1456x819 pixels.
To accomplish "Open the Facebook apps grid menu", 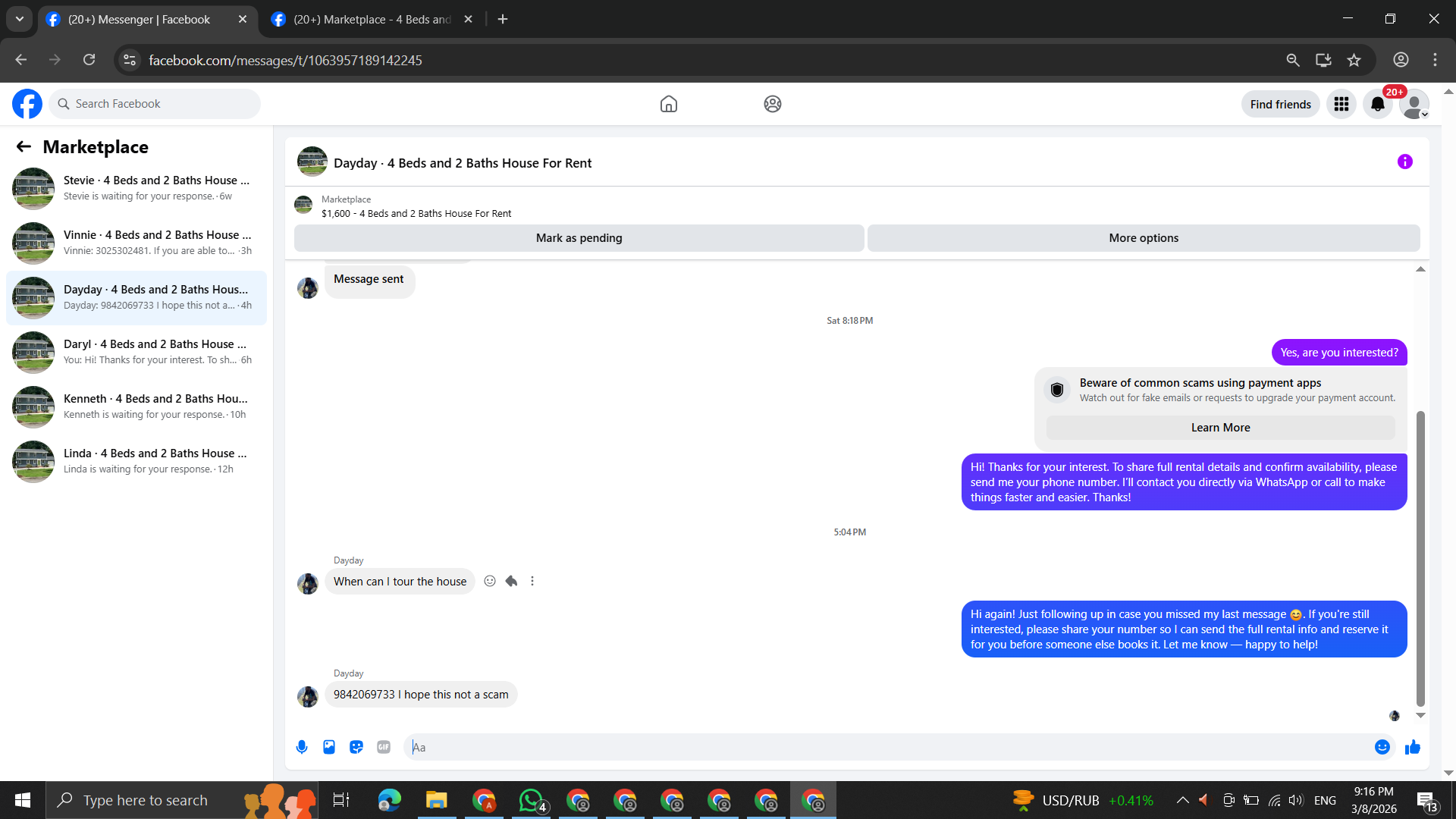I will [x=1341, y=104].
